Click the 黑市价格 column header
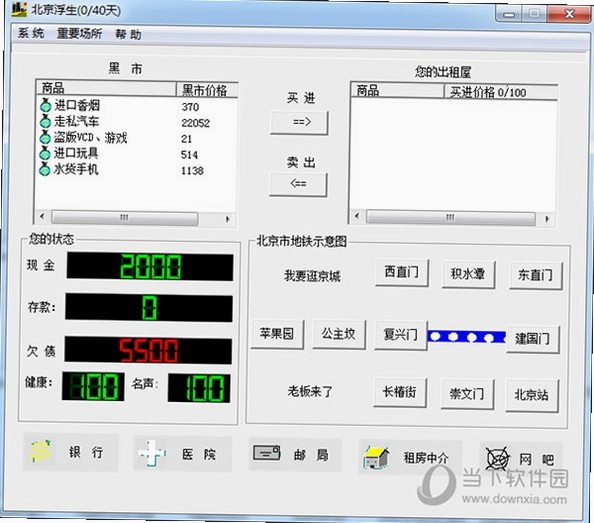The height and width of the screenshot is (523, 594). pyautogui.click(x=207, y=90)
